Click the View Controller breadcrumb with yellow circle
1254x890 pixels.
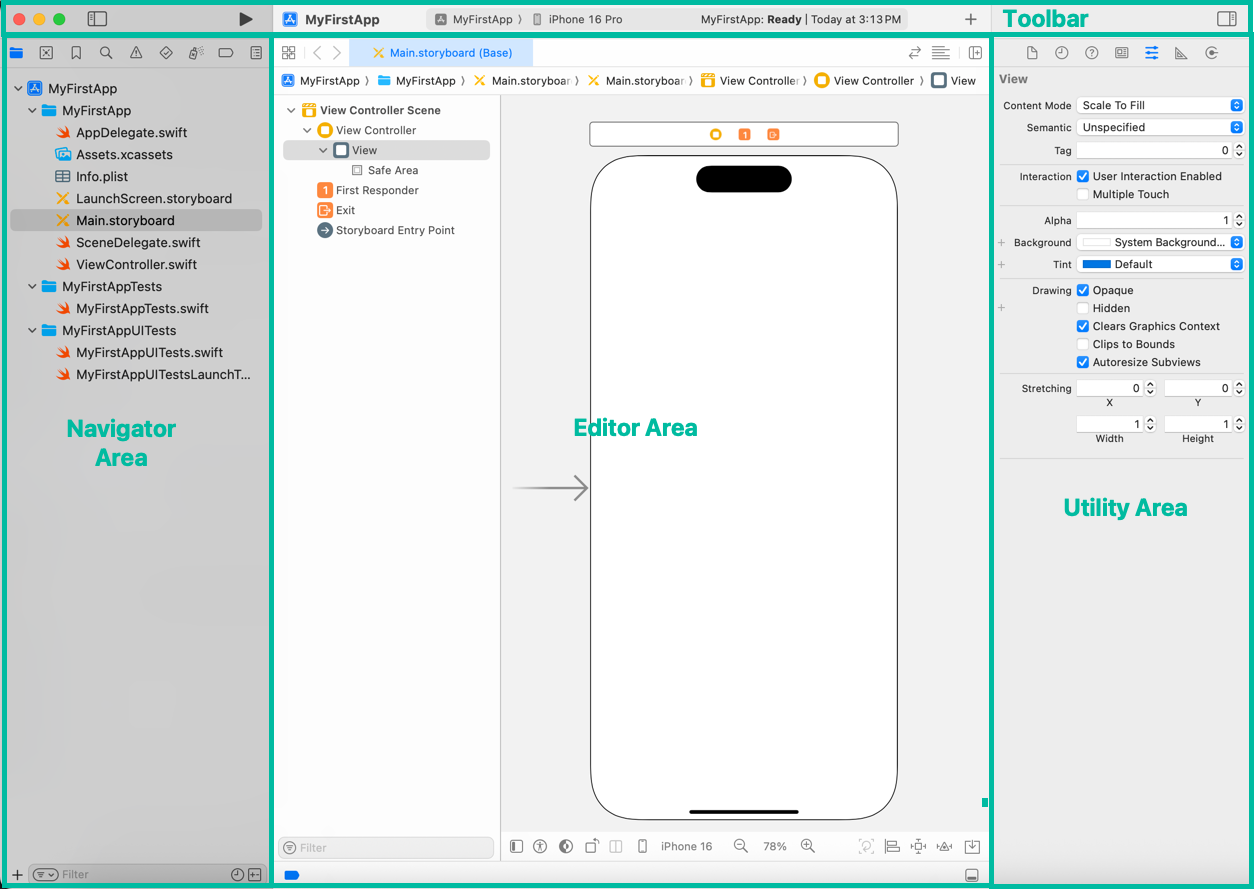(x=864, y=81)
